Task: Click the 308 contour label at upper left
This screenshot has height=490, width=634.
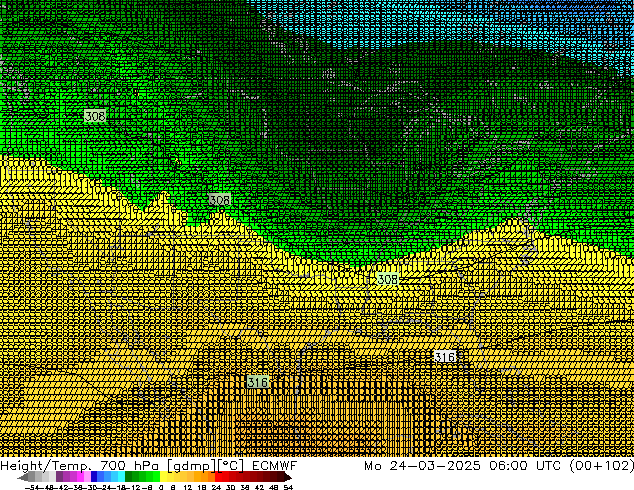Action: click(95, 116)
